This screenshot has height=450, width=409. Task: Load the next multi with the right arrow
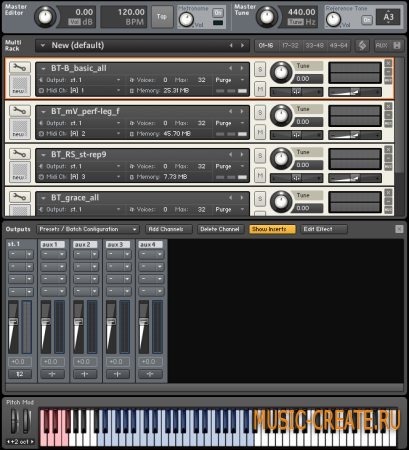[242, 45]
